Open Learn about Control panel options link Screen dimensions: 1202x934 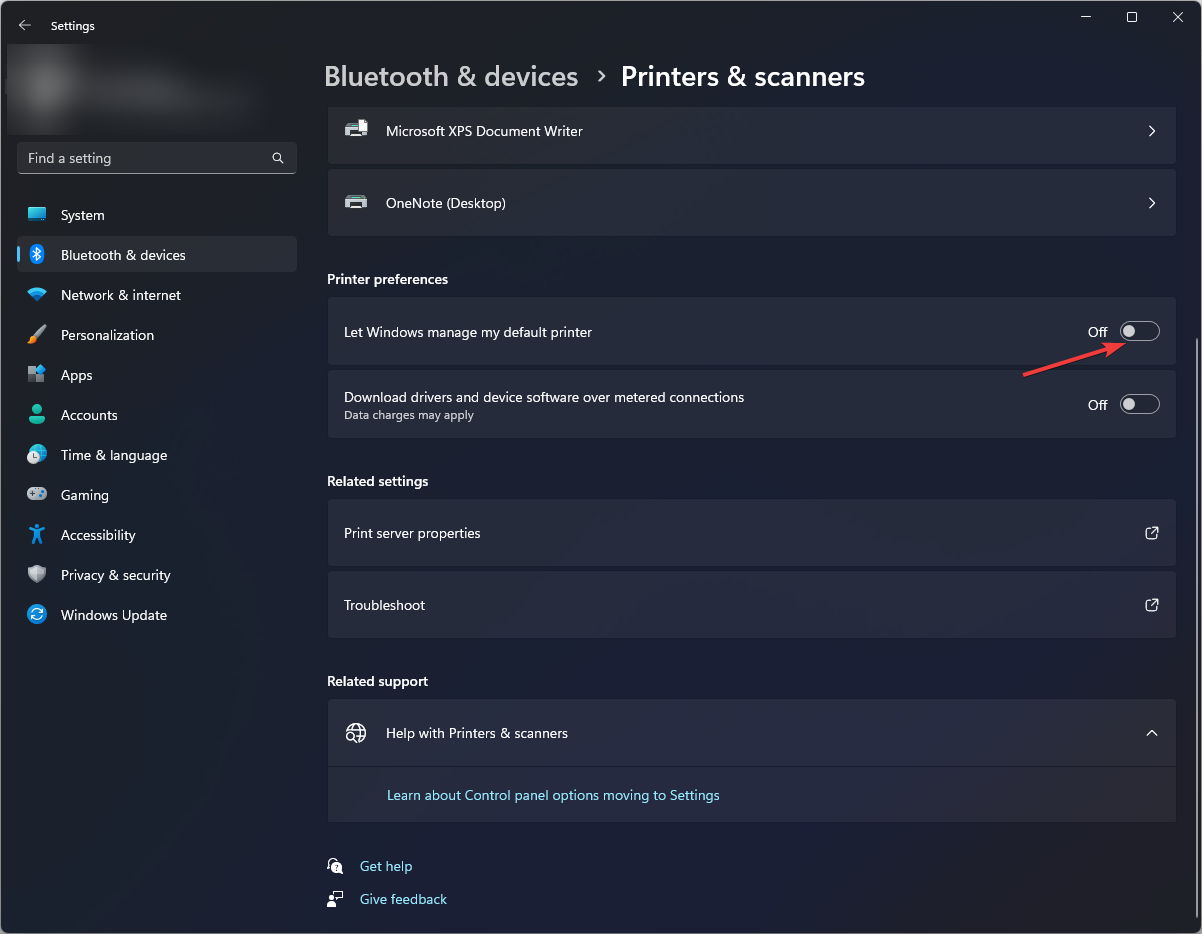(x=553, y=795)
